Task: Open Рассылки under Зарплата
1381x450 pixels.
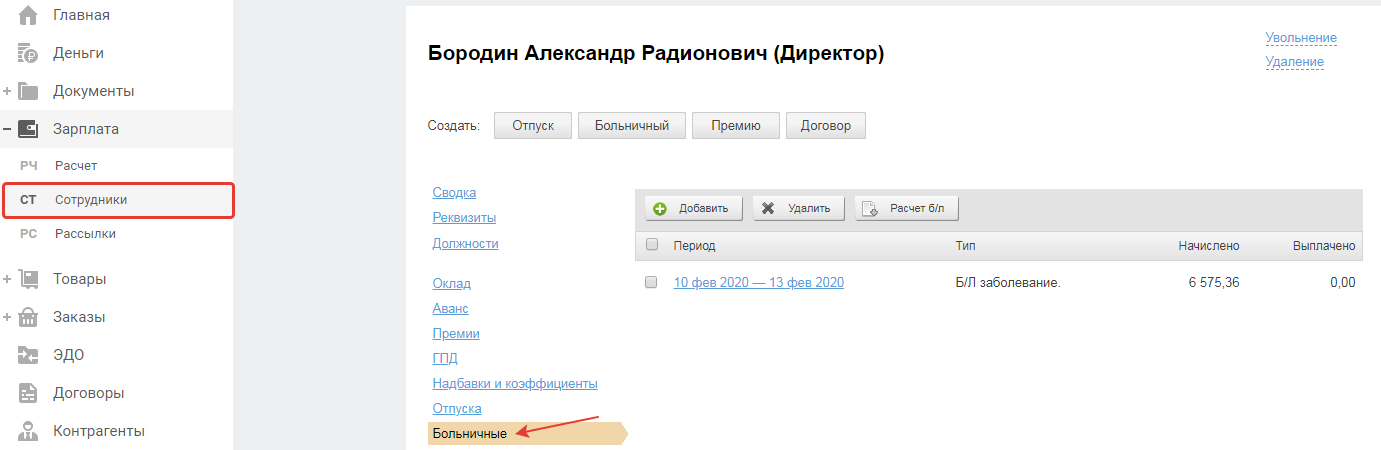Action: (x=85, y=234)
